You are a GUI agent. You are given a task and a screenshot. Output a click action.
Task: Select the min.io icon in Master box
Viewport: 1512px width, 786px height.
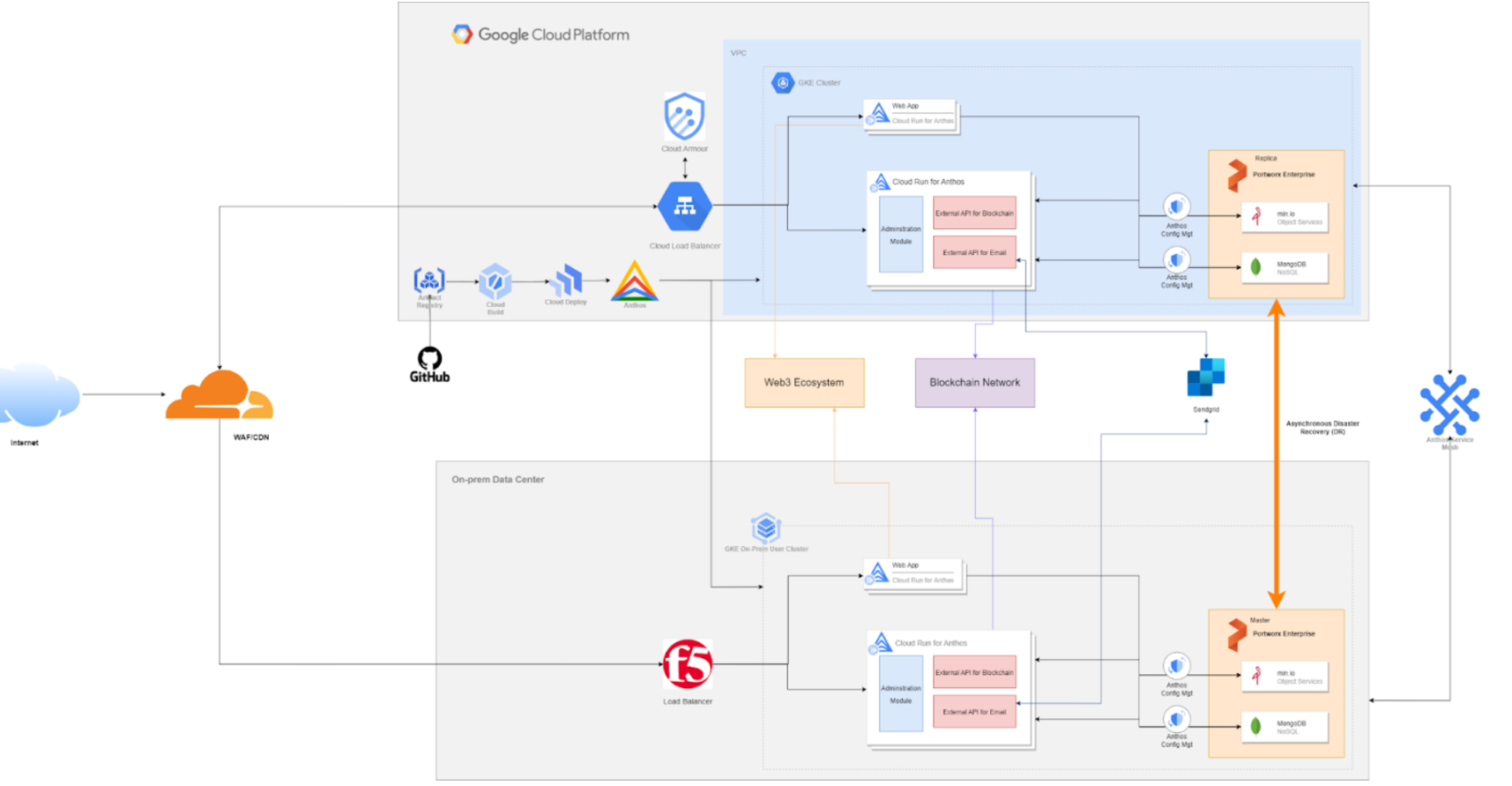(1257, 676)
